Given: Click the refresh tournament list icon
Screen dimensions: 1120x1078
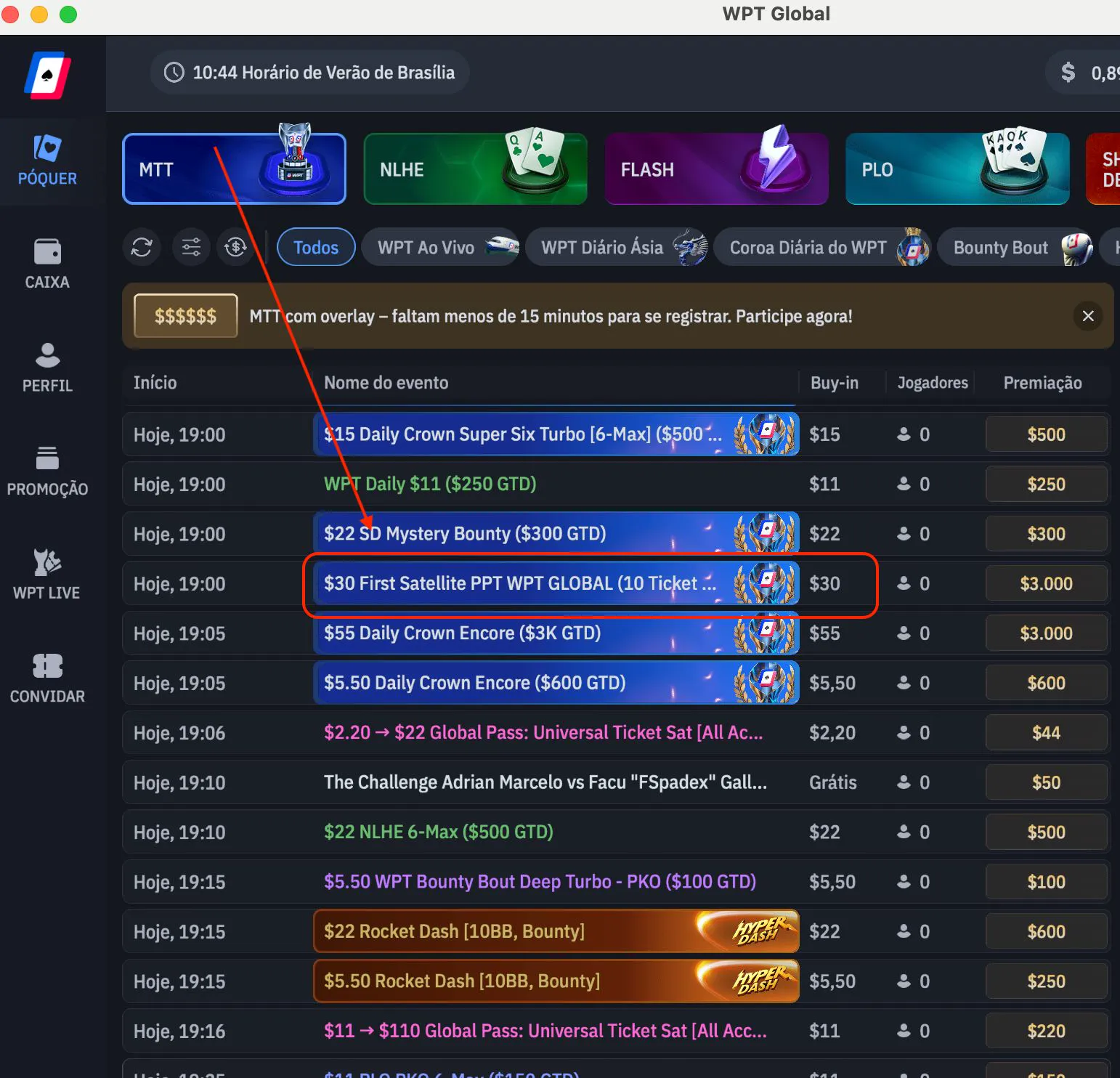Looking at the screenshot, I should 142,247.
